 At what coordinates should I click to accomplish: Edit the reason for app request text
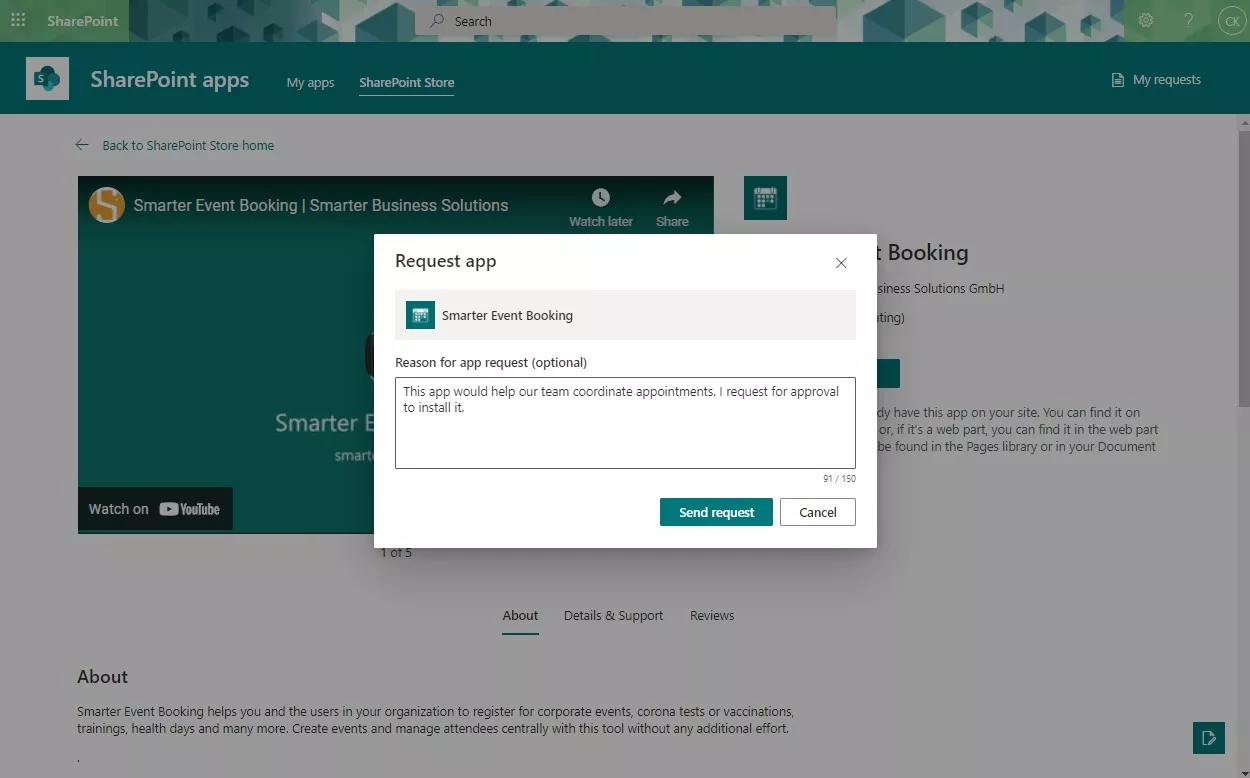624,422
